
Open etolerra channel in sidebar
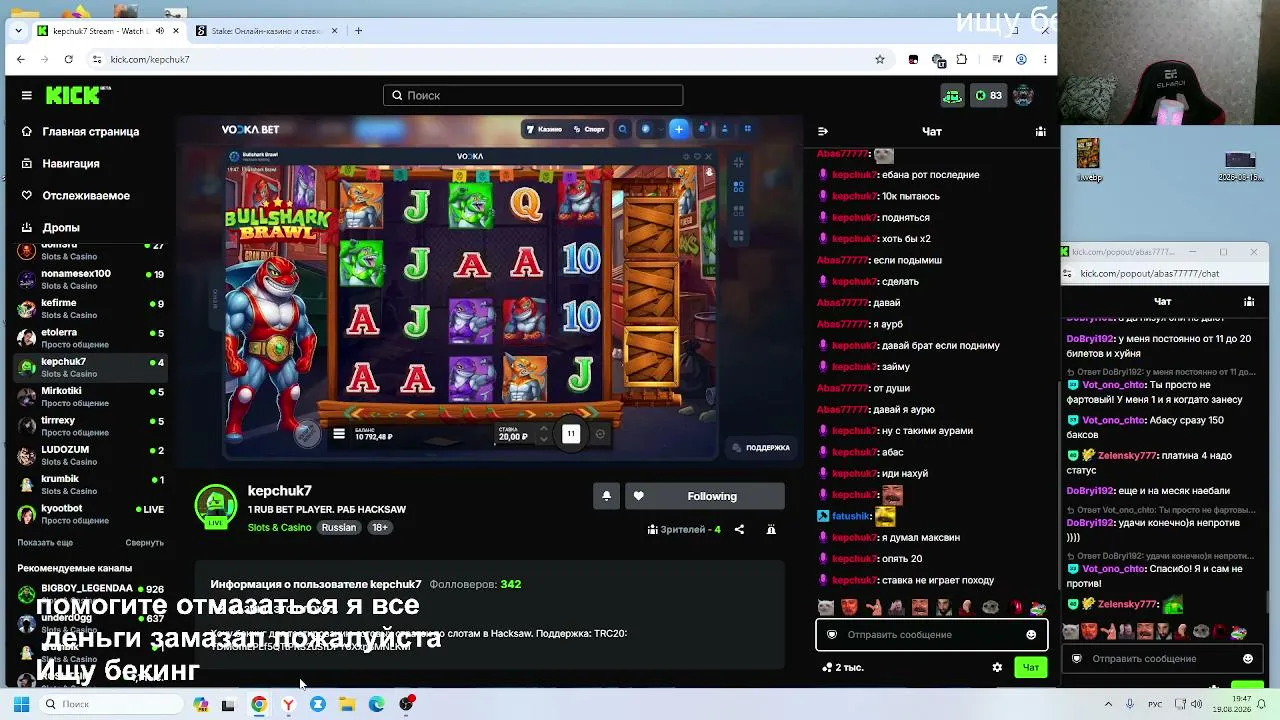tap(90, 338)
